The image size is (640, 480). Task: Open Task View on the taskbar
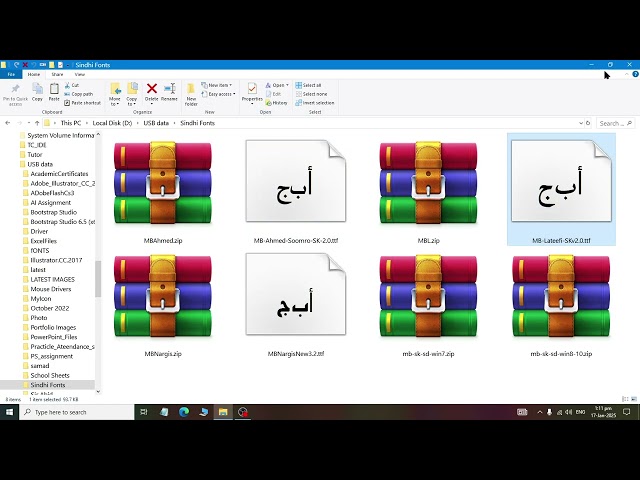[x=144, y=412]
